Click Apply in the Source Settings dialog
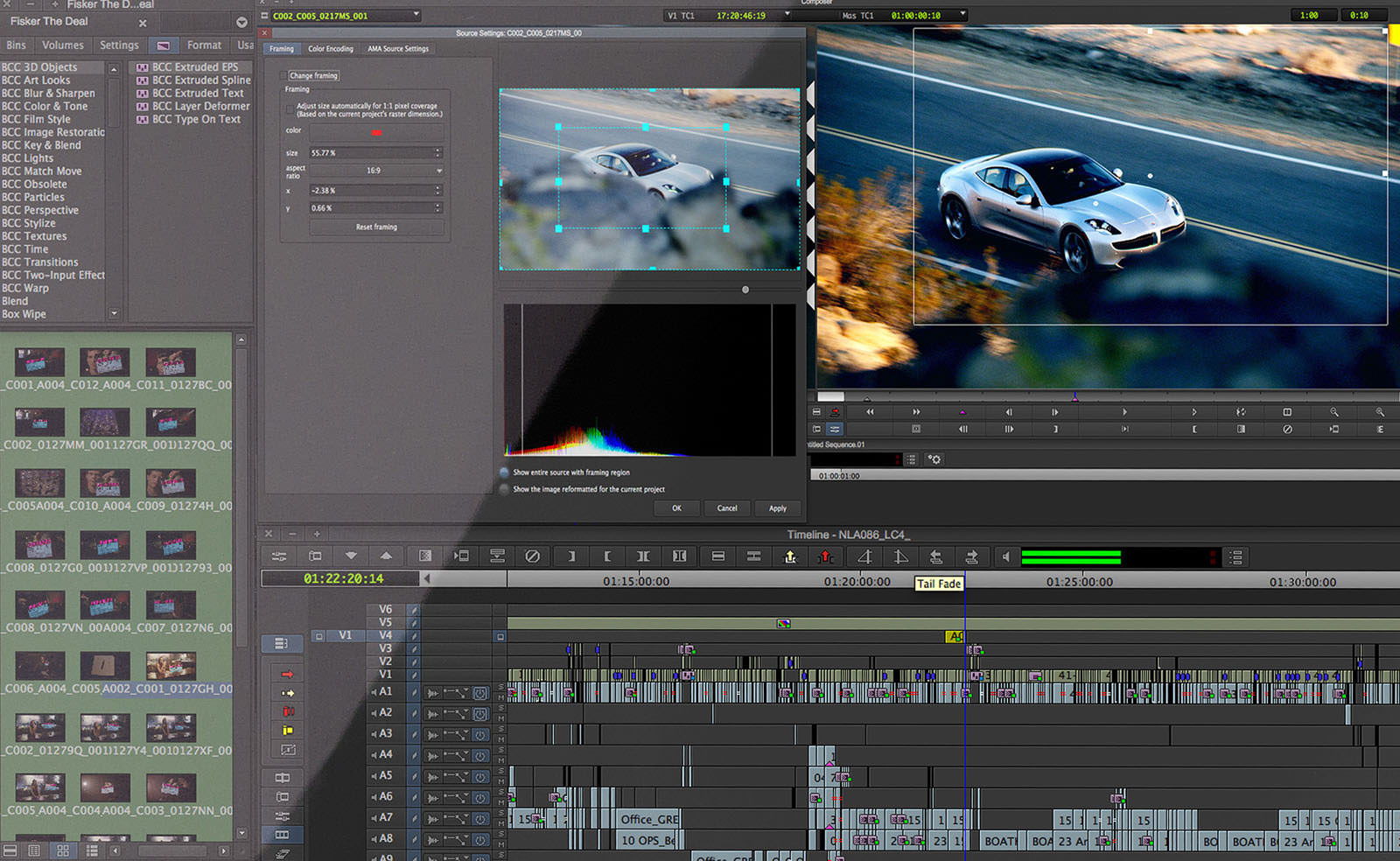This screenshot has height=861, width=1400. [778, 508]
